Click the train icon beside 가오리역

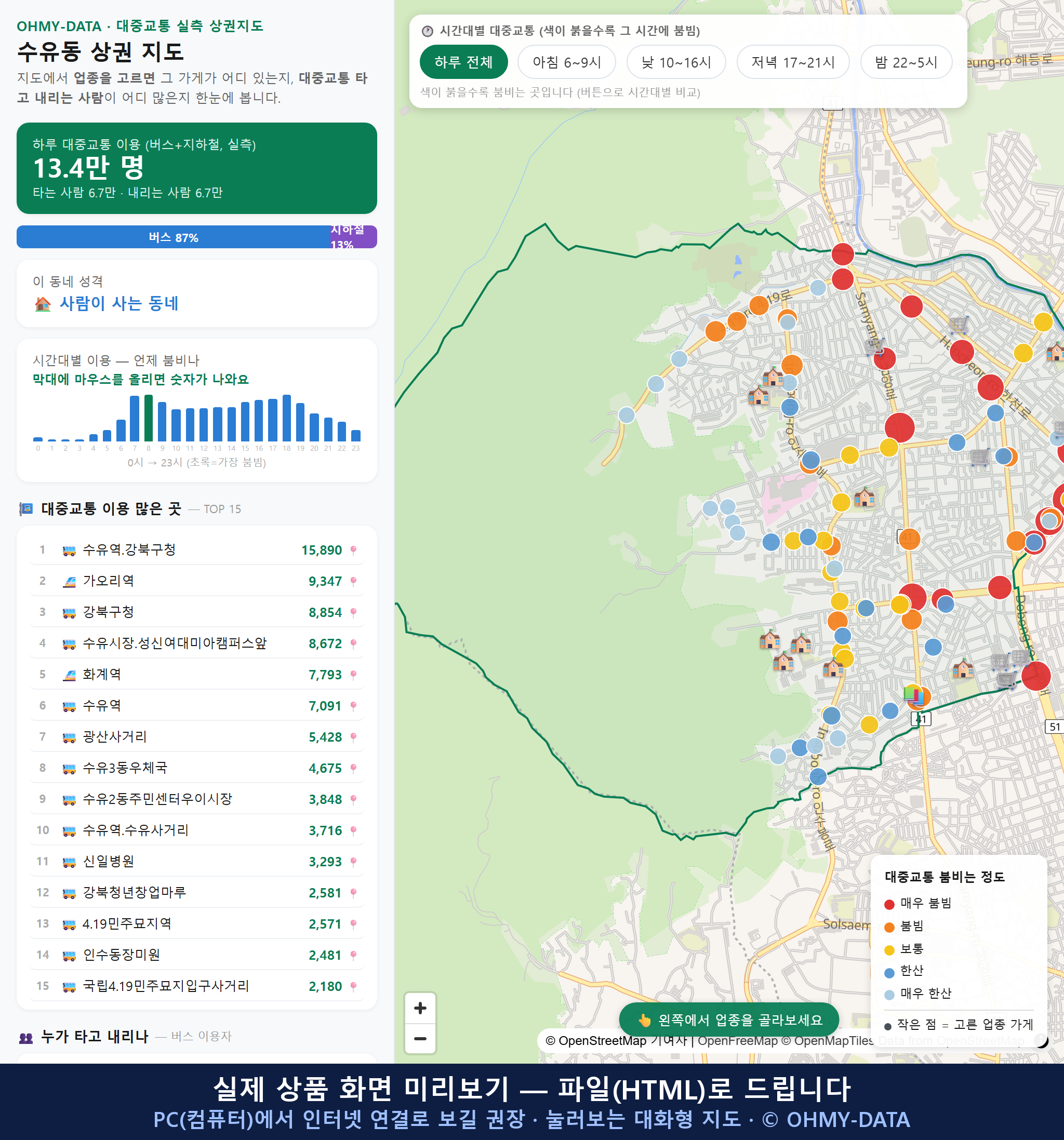[x=69, y=582]
